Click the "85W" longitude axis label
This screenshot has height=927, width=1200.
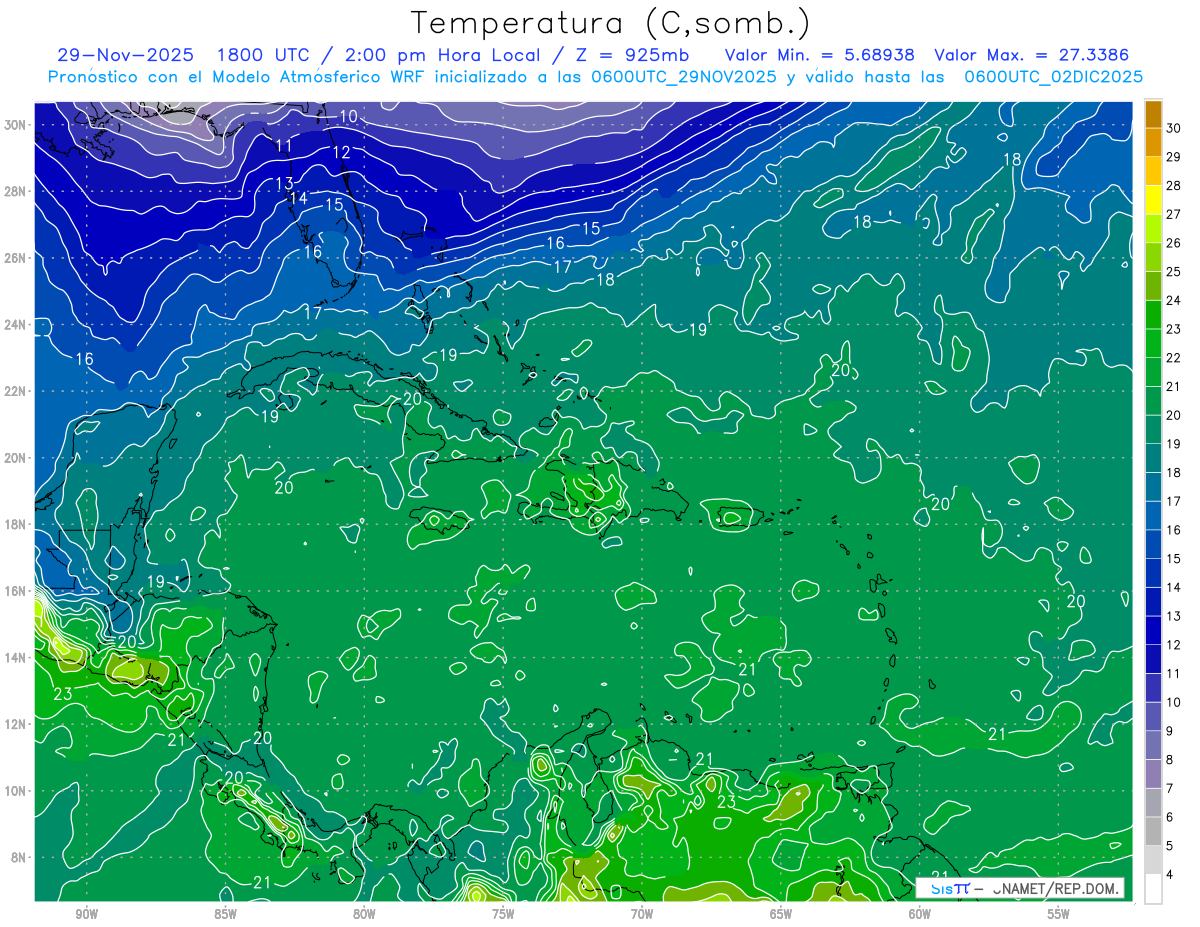click(225, 914)
